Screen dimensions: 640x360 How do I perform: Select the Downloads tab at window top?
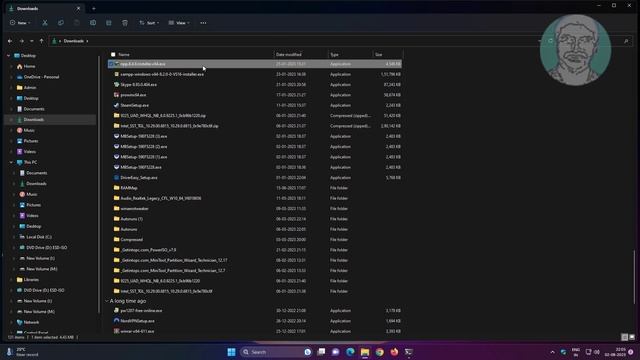click(x=44, y=8)
